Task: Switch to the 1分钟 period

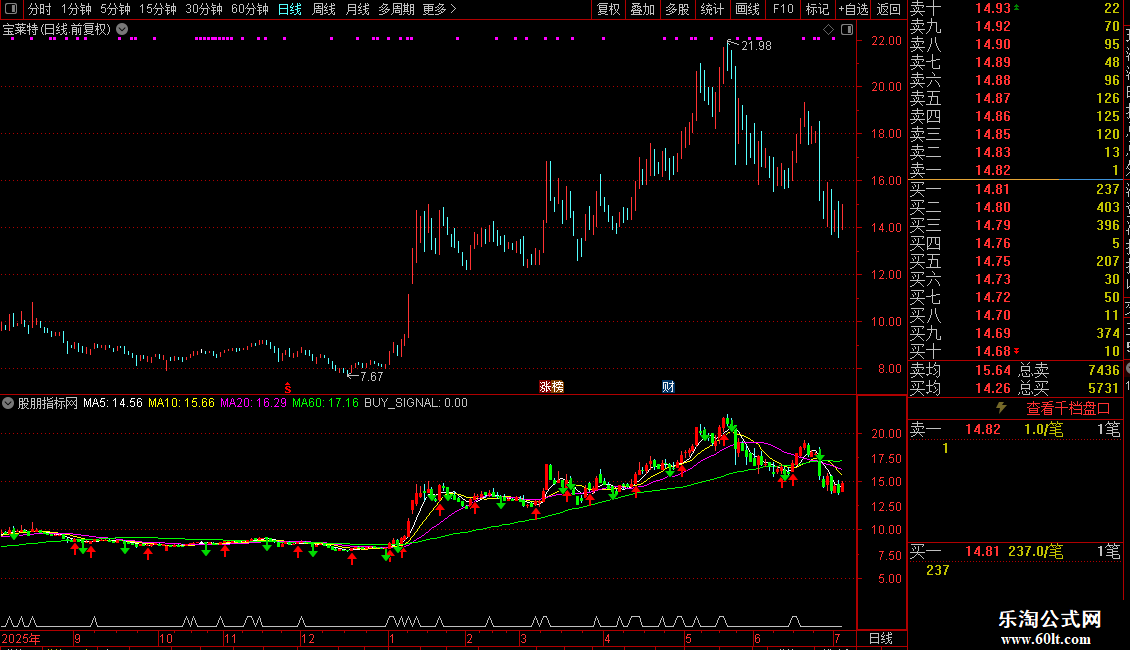Action: [x=76, y=9]
